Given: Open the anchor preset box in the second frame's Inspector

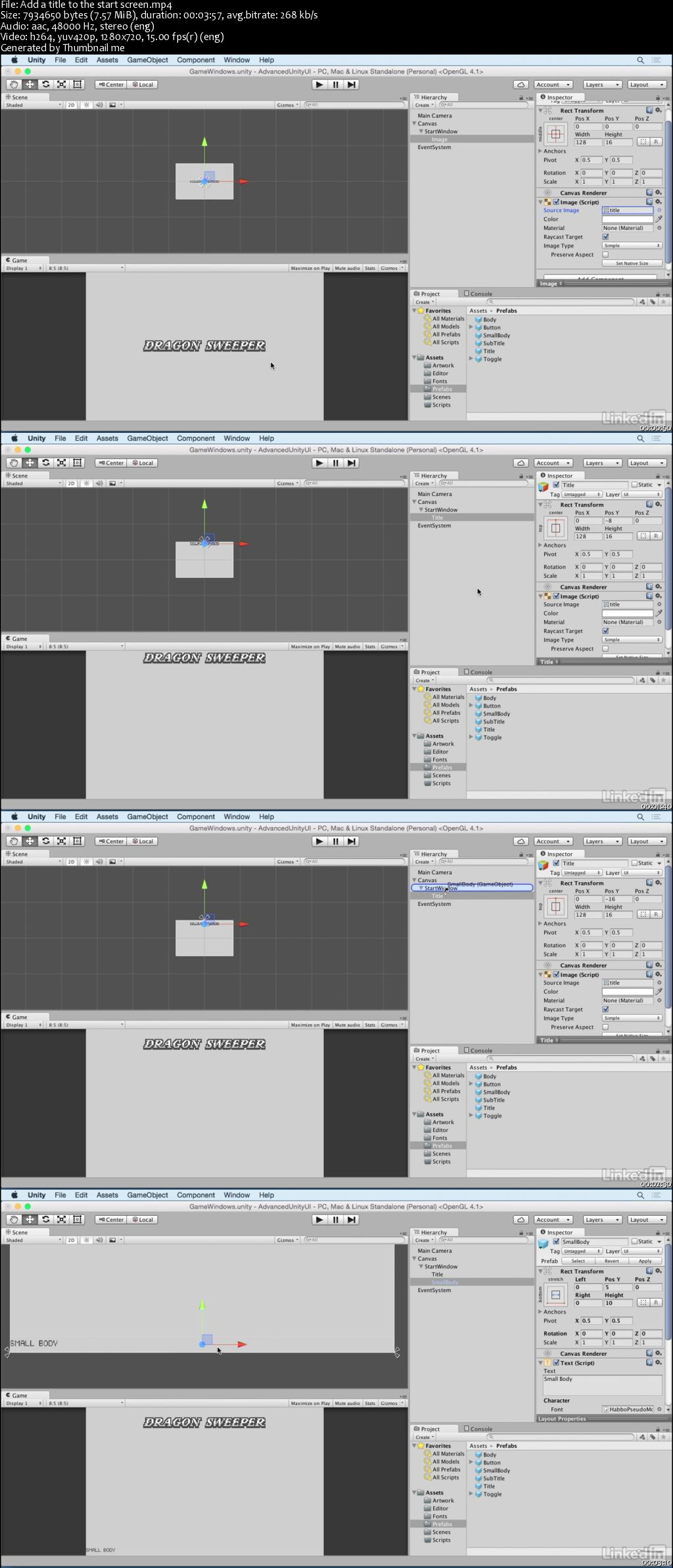Looking at the screenshot, I should (x=556, y=527).
